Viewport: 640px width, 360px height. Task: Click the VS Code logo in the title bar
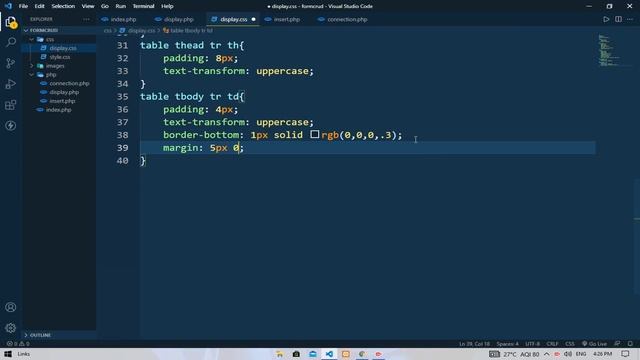(8, 6)
